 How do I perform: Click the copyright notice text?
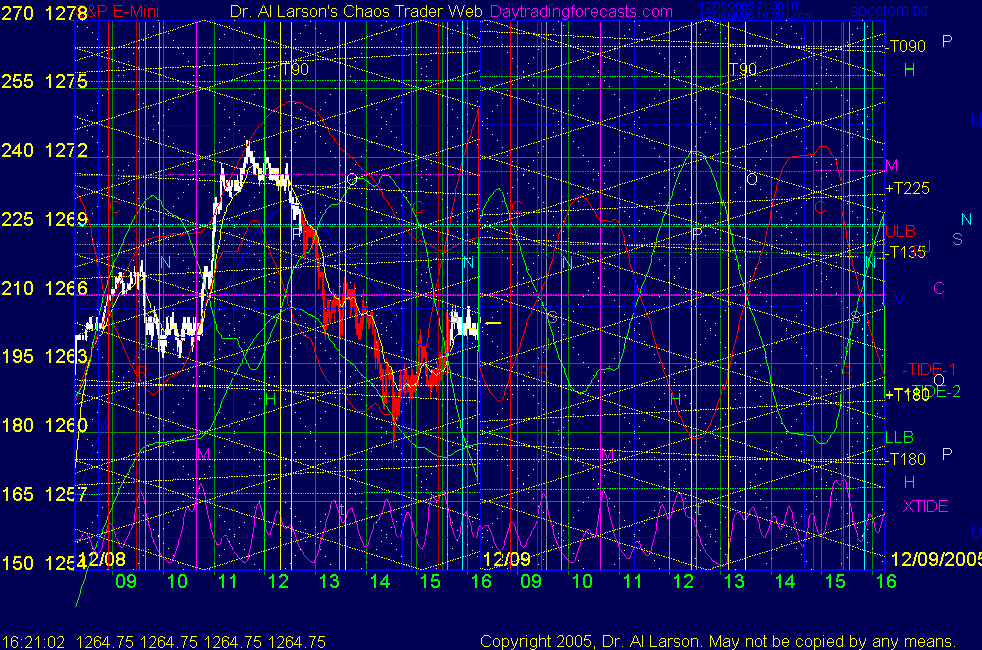(718, 641)
